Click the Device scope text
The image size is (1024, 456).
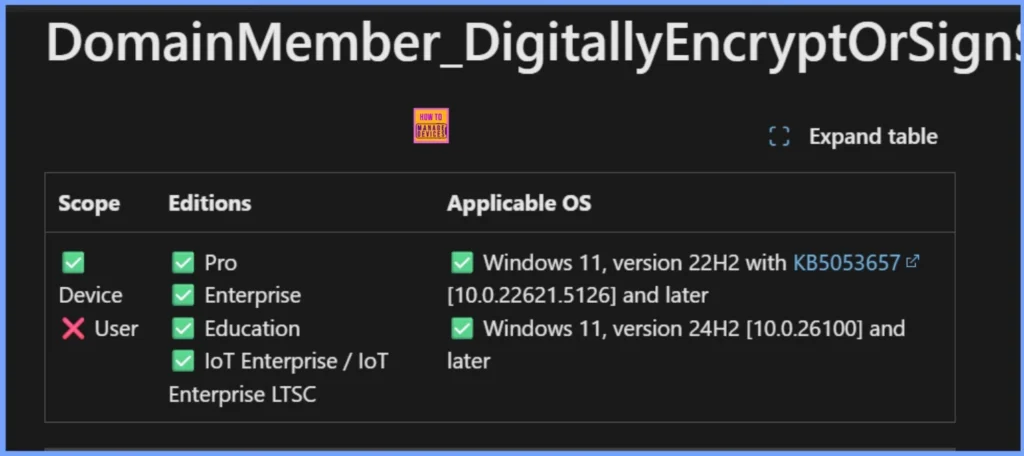[x=90, y=296]
